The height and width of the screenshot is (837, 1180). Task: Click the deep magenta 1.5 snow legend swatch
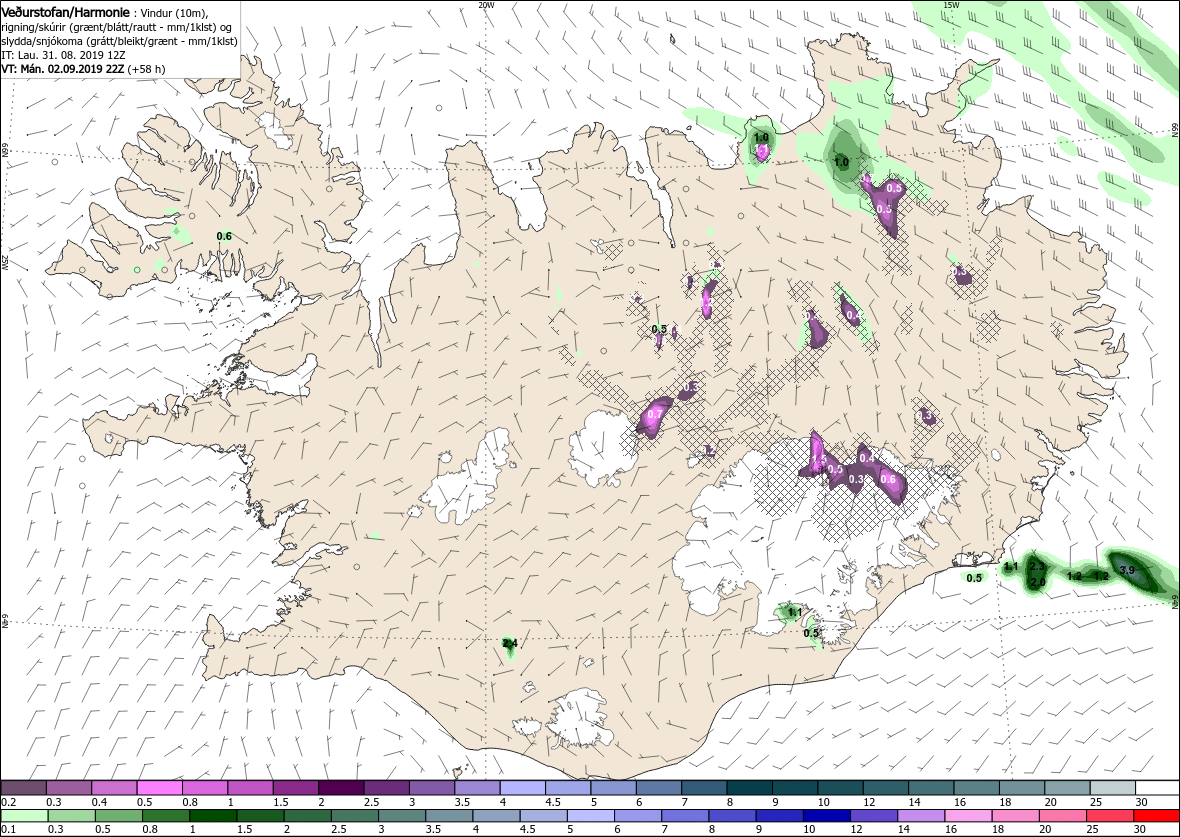tap(296, 787)
